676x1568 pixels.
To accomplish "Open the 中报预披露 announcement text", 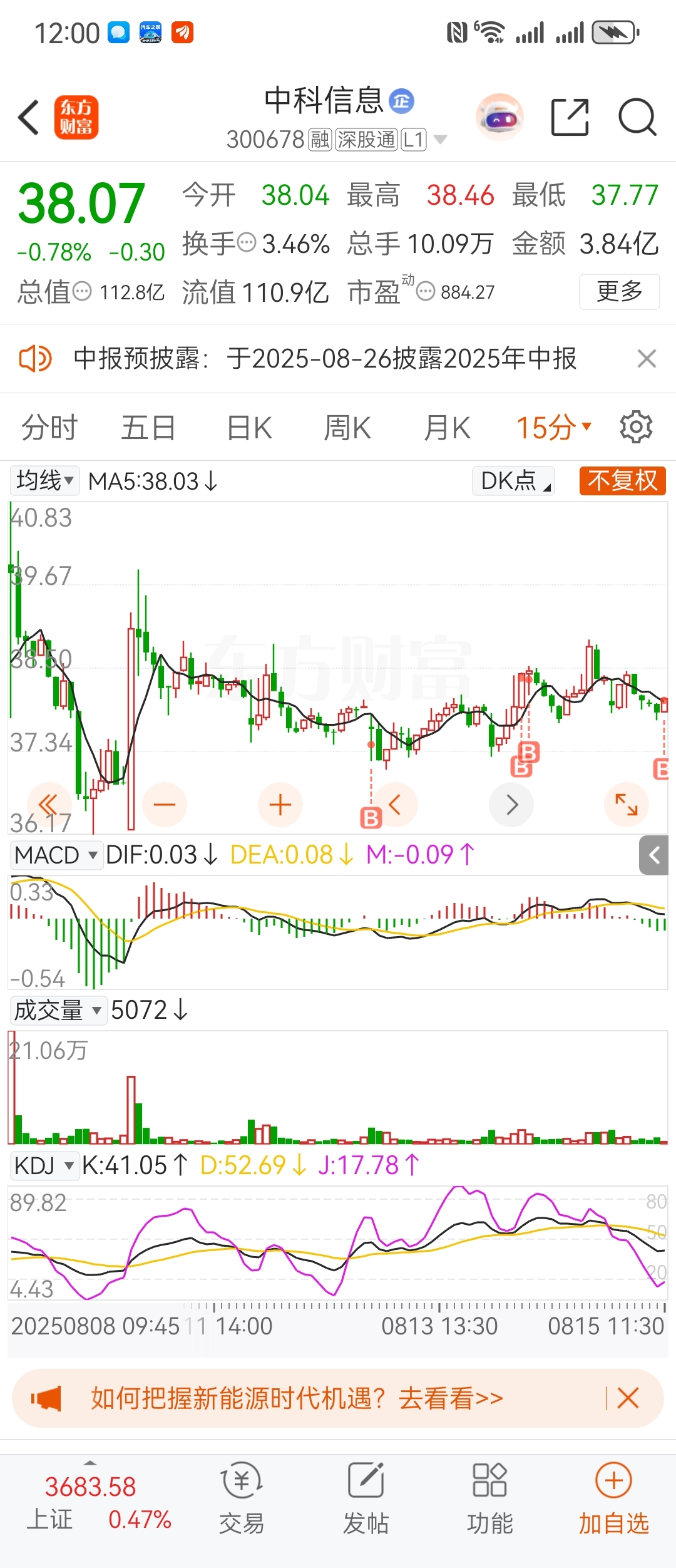I will (x=325, y=359).
